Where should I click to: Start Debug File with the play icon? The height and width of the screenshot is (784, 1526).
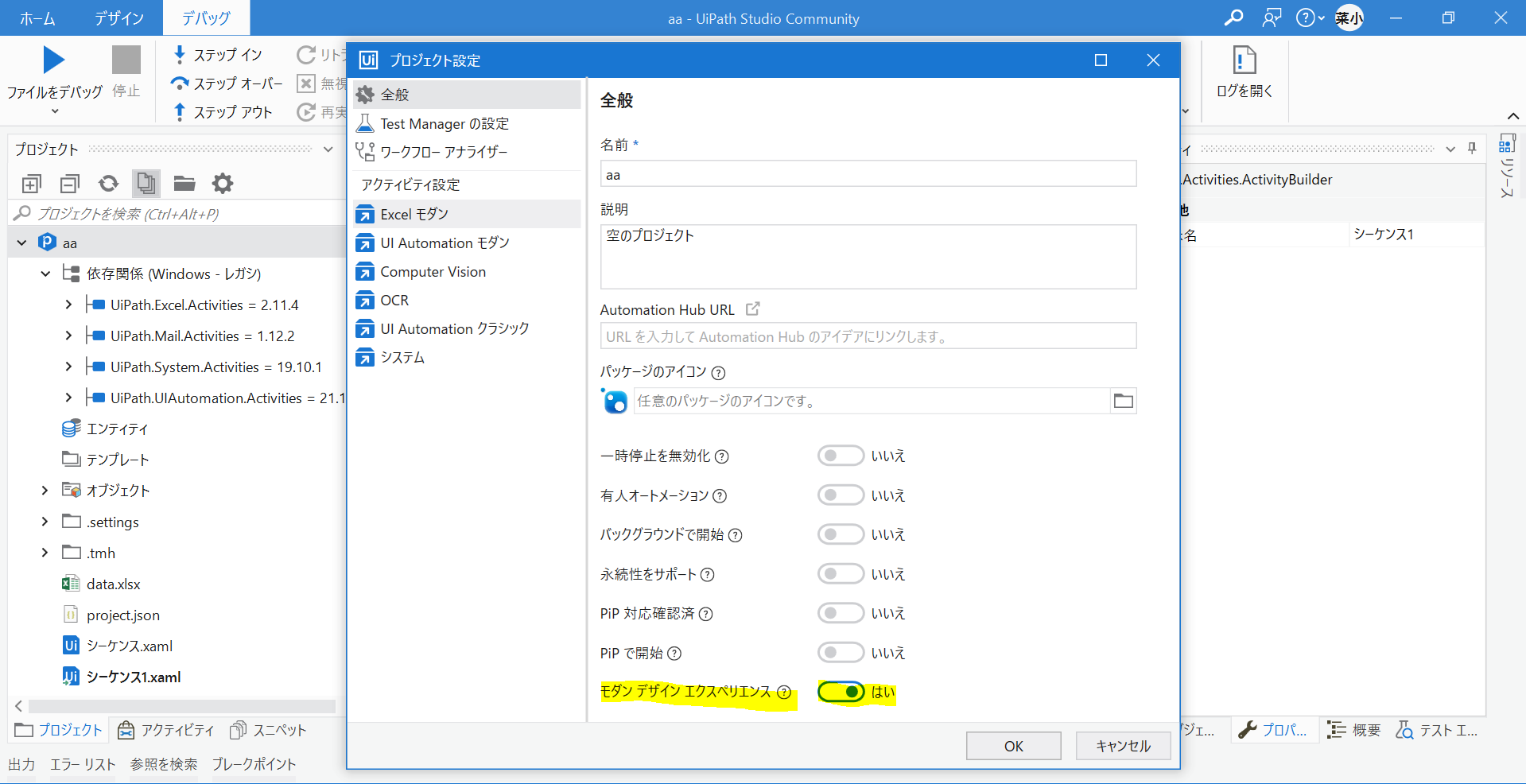pyautogui.click(x=53, y=60)
